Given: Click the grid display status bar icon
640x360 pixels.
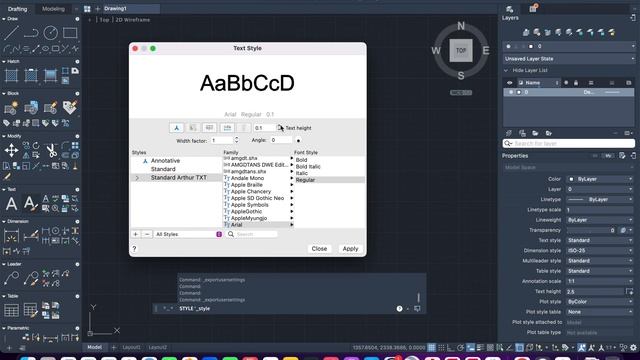Looking at the screenshot, I should [431, 347].
